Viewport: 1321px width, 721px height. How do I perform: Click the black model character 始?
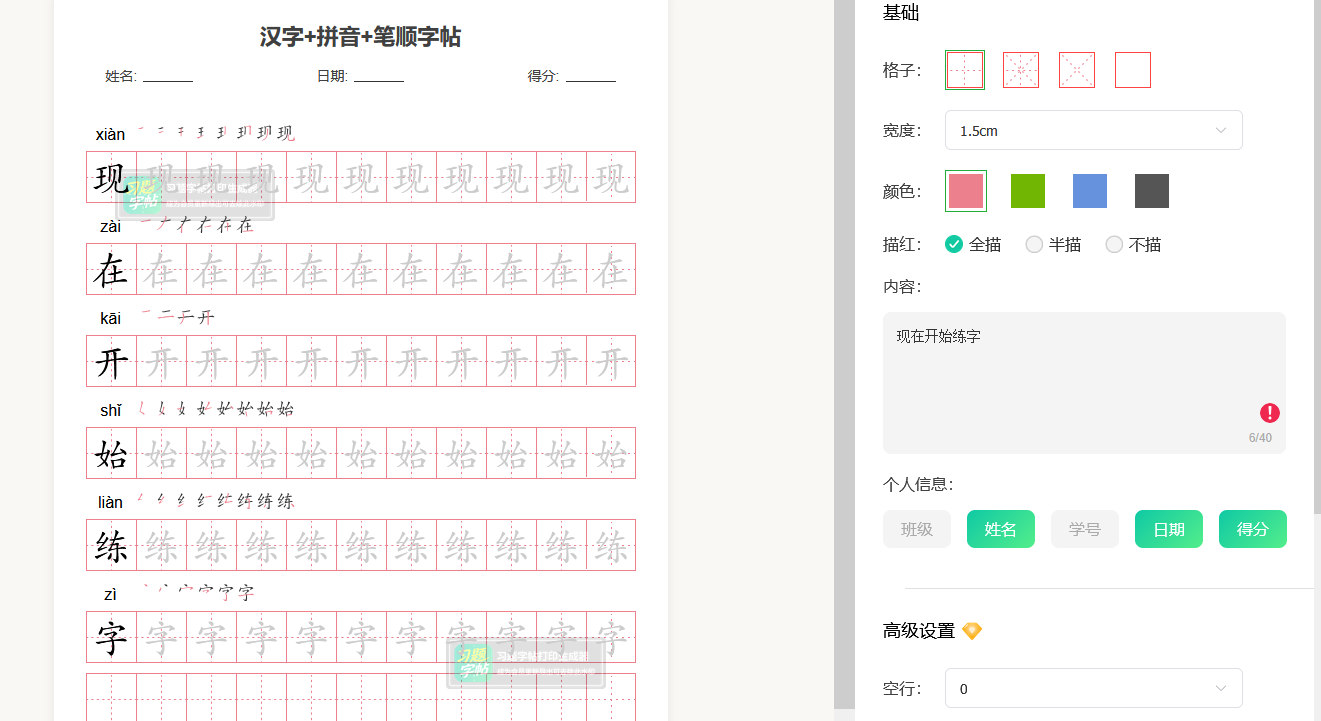point(111,454)
